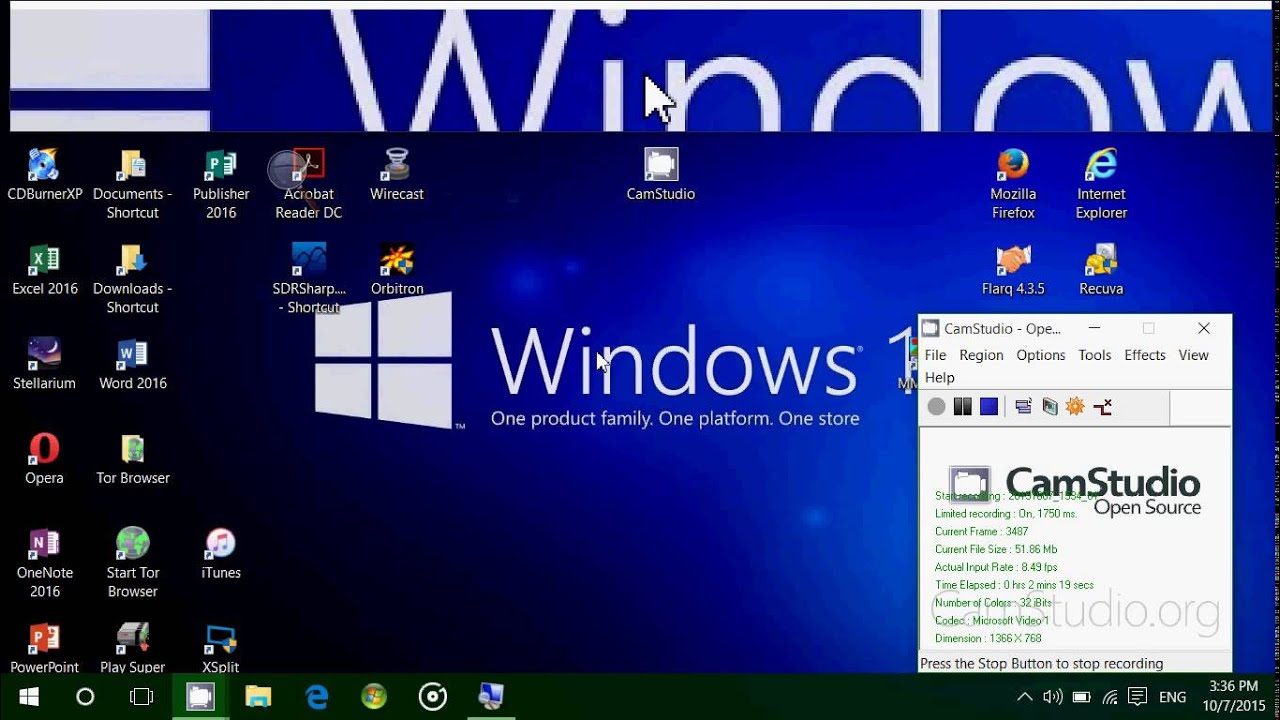The width and height of the screenshot is (1280, 720).
Task: Launch Tor Browser from the desktop
Action: [132, 450]
